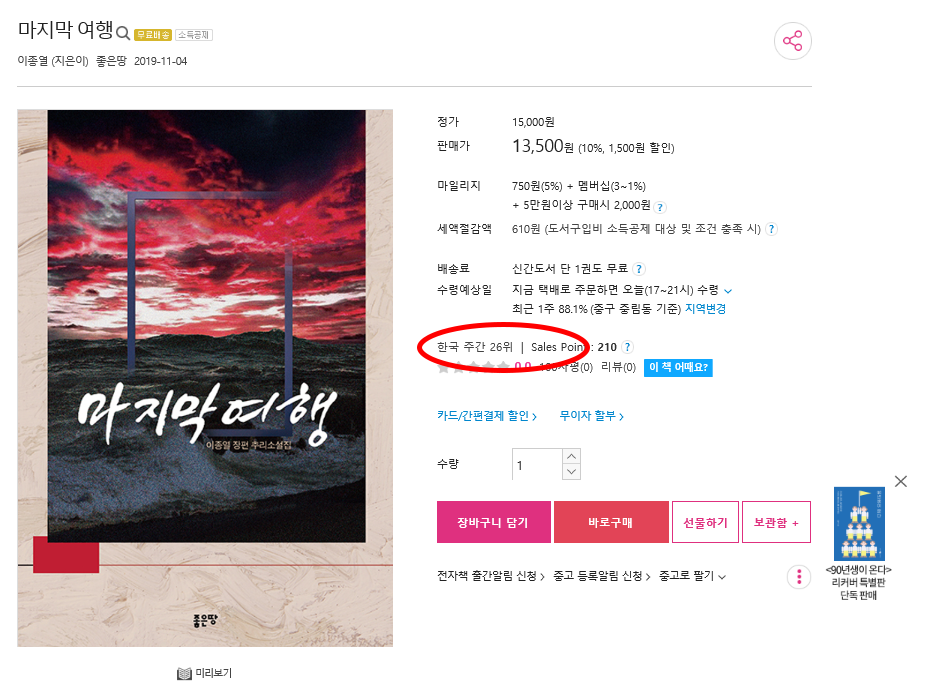The width and height of the screenshot is (944, 693).
Task: Click the share icon at top right
Action: click(x=792, y=41)
